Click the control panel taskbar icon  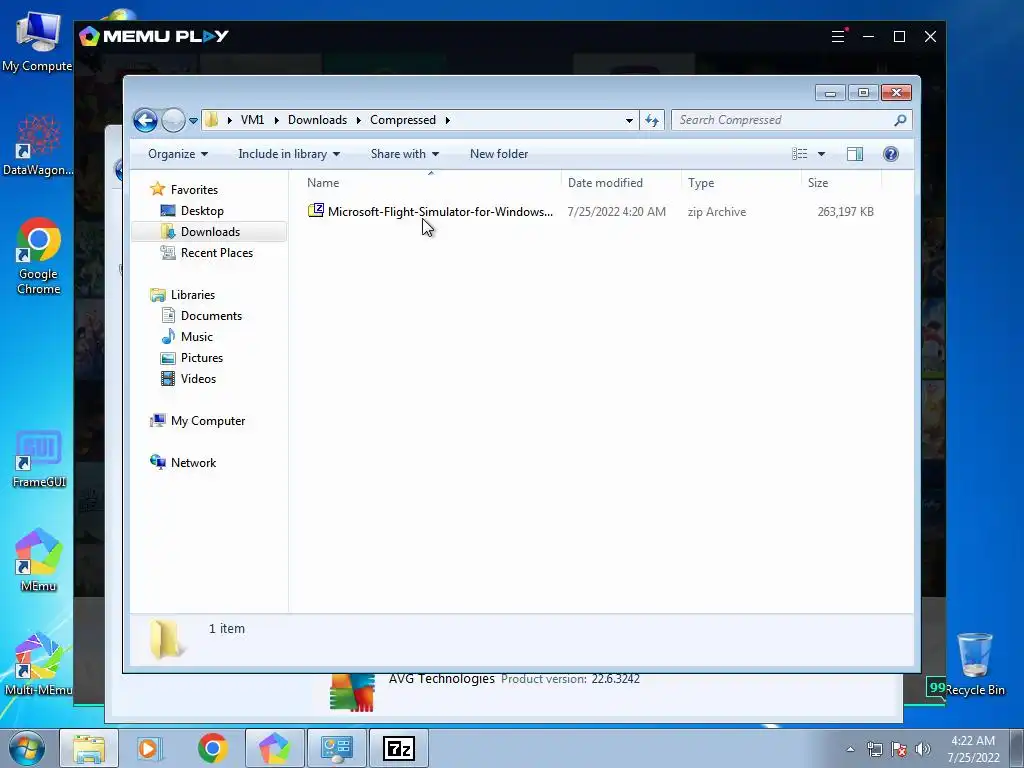coord(336,748)
